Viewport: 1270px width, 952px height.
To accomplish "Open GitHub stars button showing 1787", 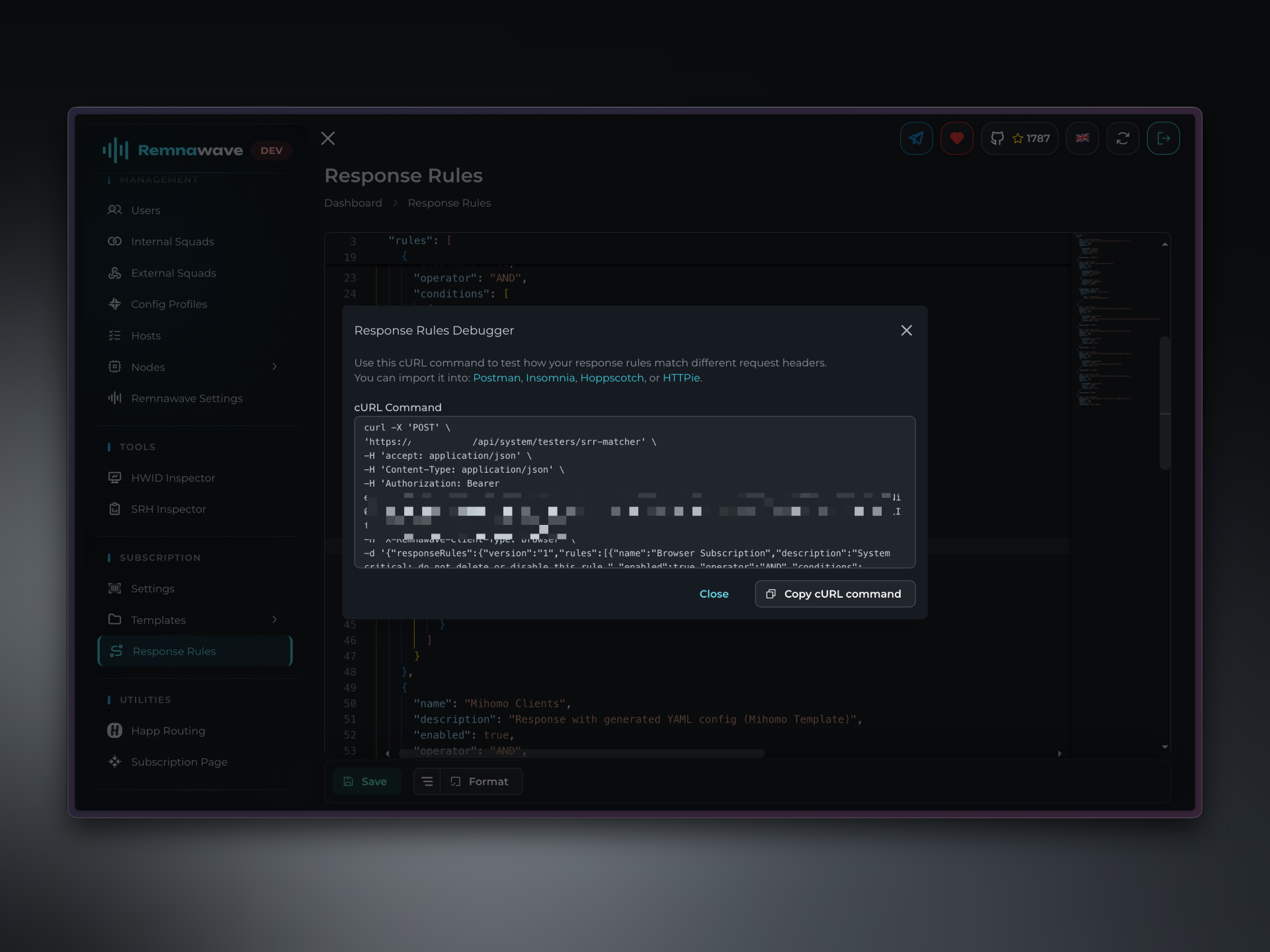I will (x=1019, y=138).
